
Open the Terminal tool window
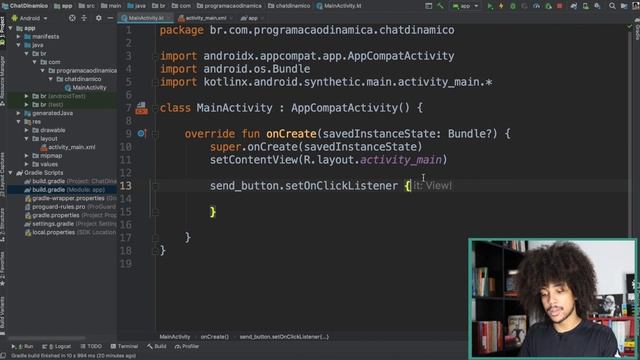[124, 347]
